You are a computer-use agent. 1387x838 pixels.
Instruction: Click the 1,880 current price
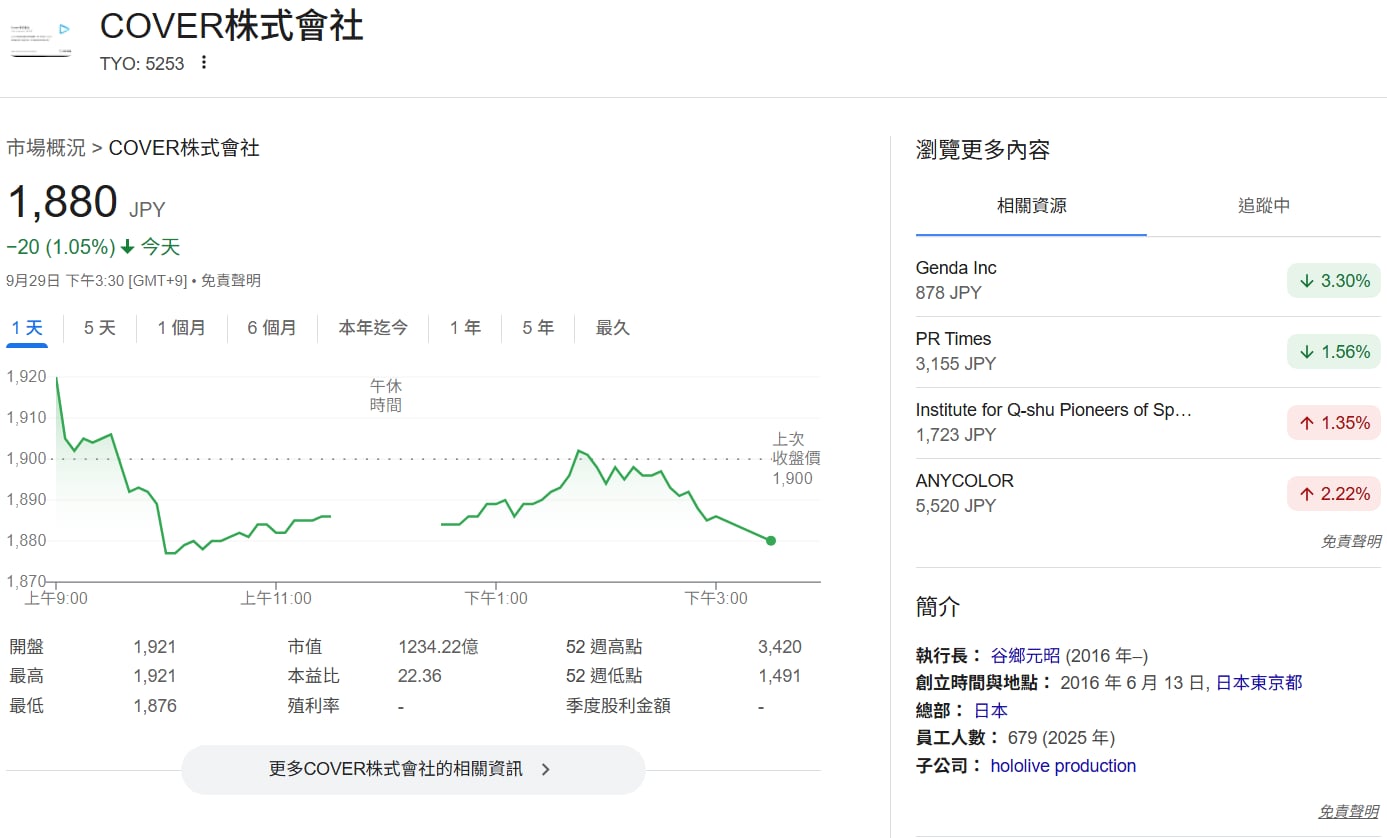62,202
